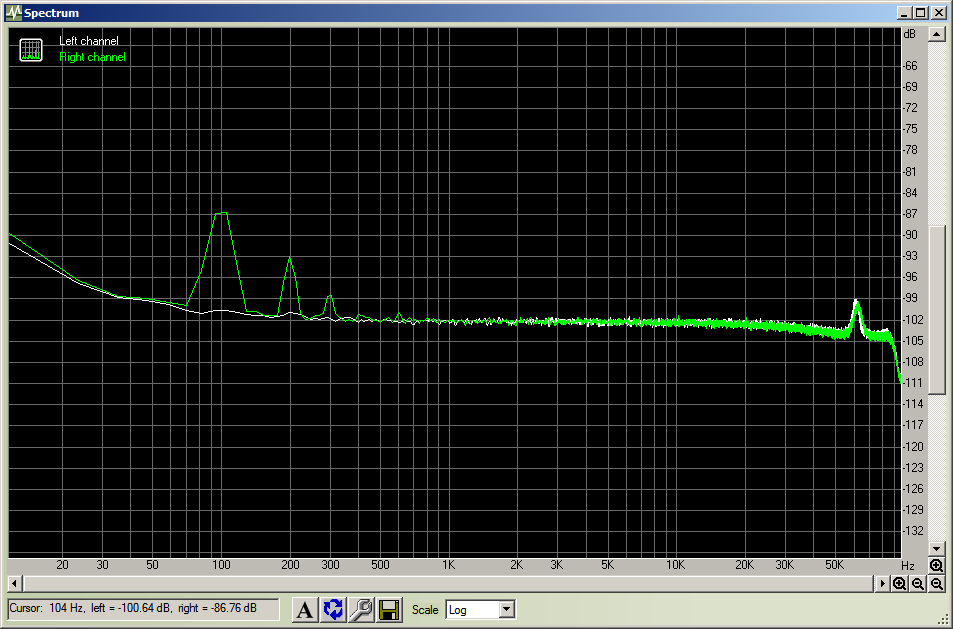Viewport: 953px width, 629px height.
Task: Zoom in dB axis, magnifier beside Hz label
Action: click(937, 566)
